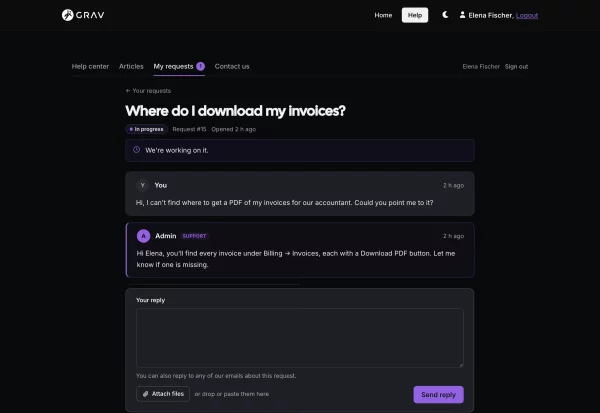Click the user profile icon
Screen dimensions: 600x413
[462, 15]
